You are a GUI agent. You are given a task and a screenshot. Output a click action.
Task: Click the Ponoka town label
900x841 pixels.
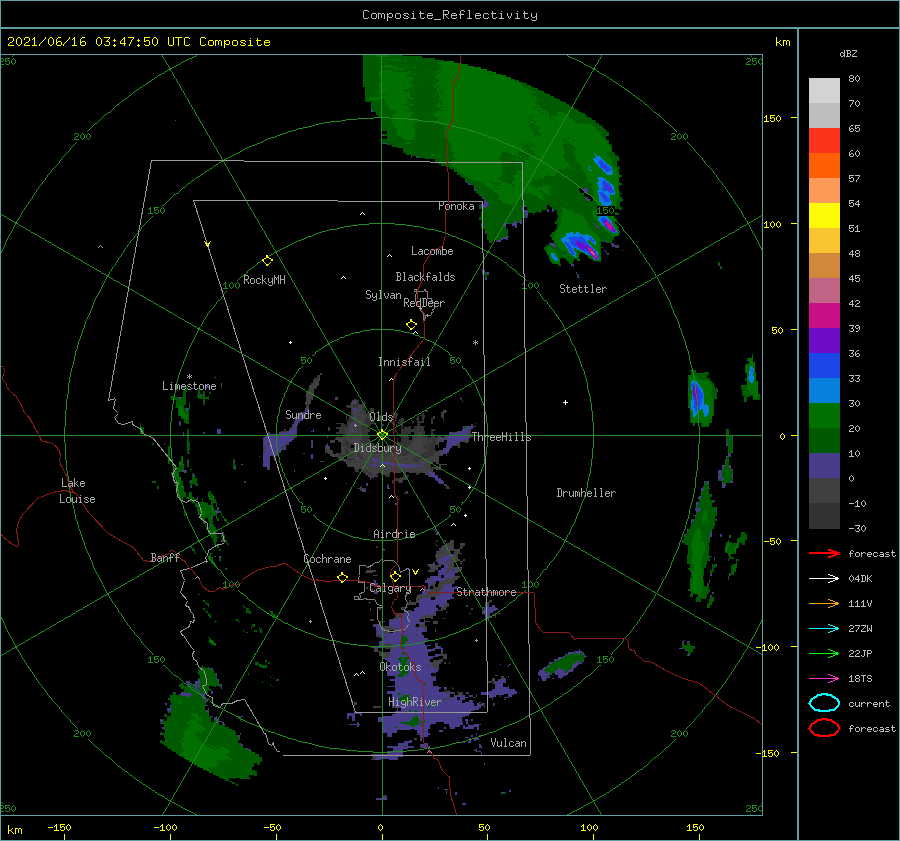(456, 206)
